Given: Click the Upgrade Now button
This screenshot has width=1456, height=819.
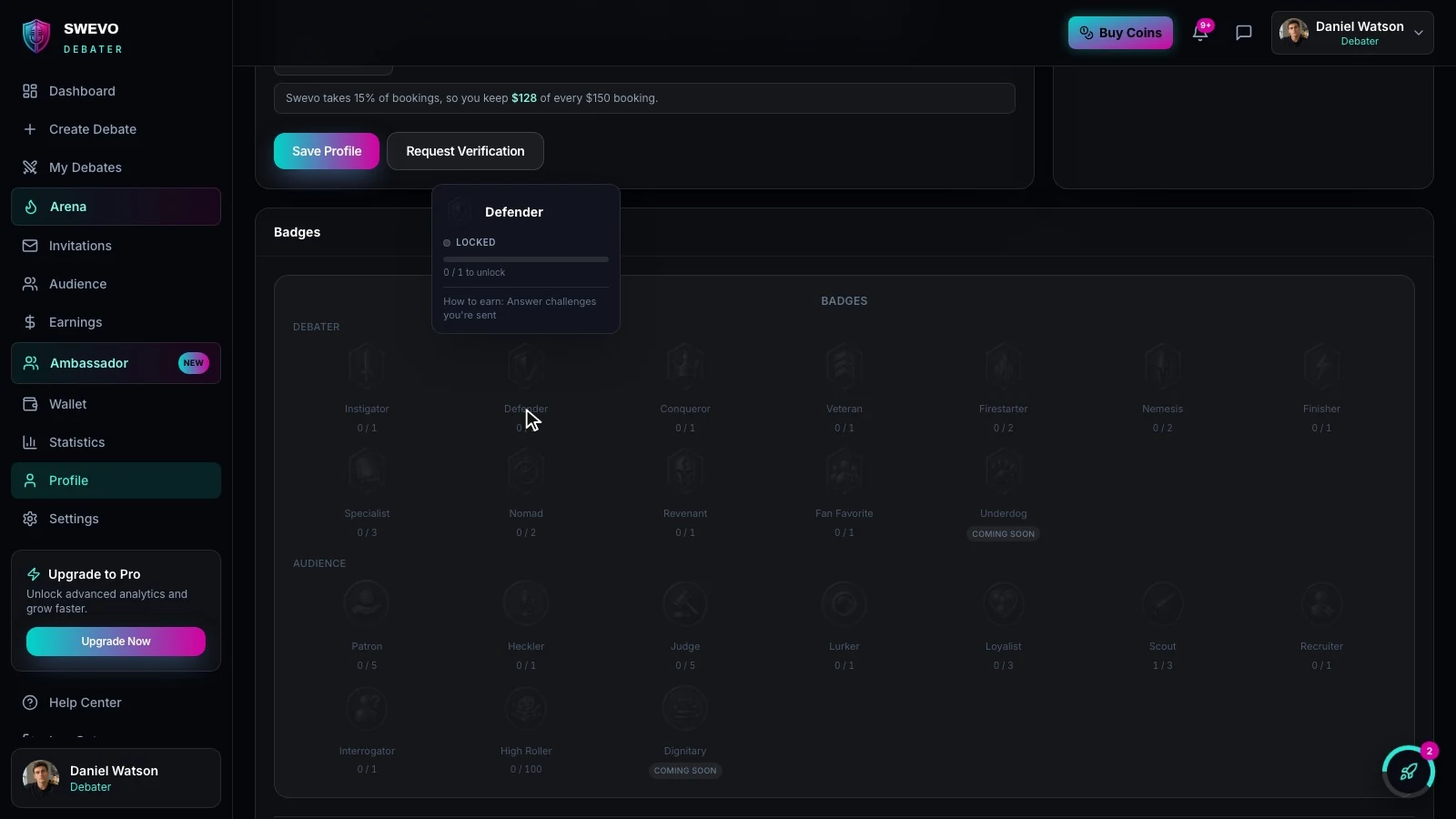Looking at the screenshot, I should click(x=116, y=642).
